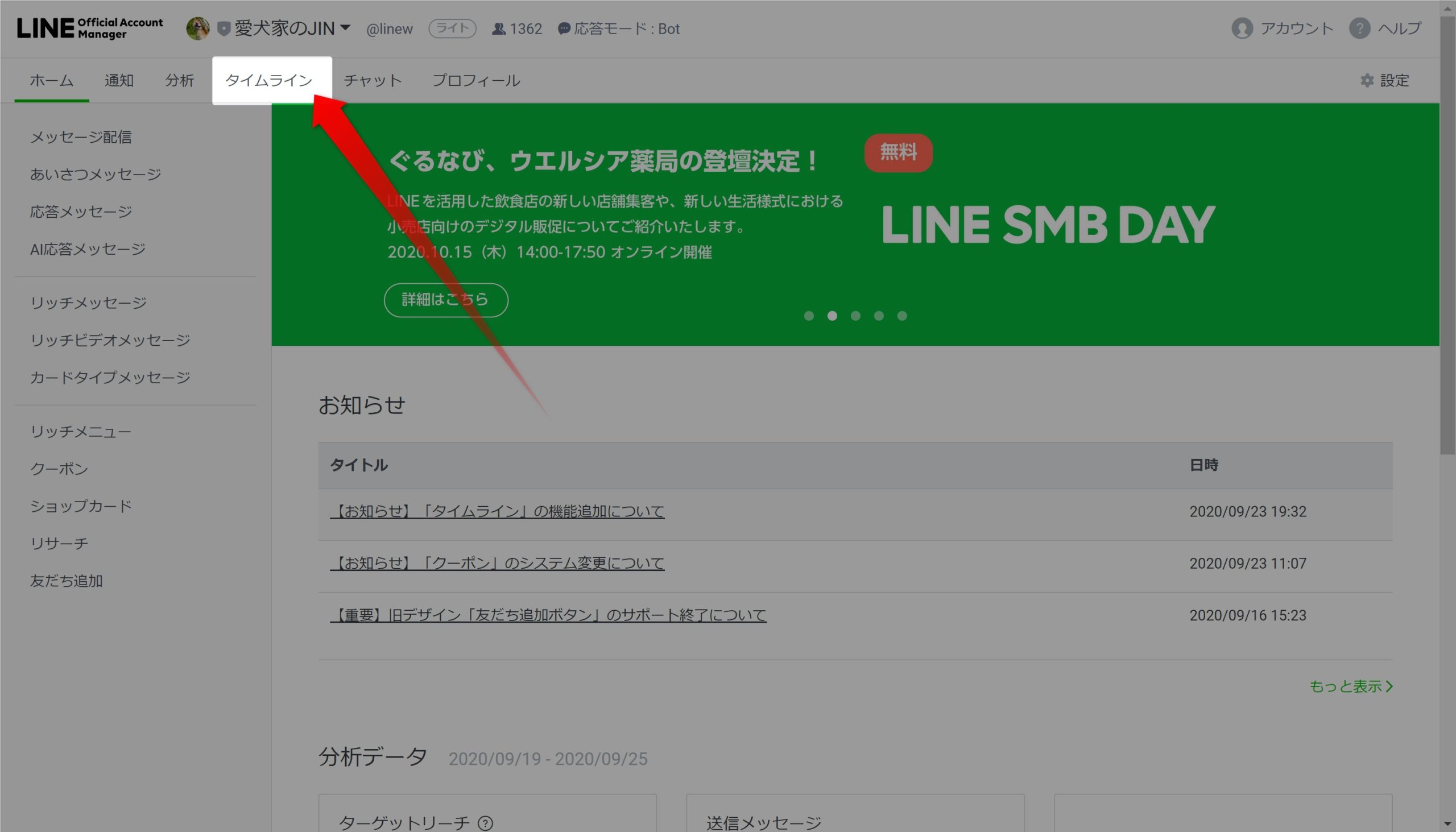Click the date 2020/09/23 11:07
The image size is (1456, 832).
(x=1248, y=564)
